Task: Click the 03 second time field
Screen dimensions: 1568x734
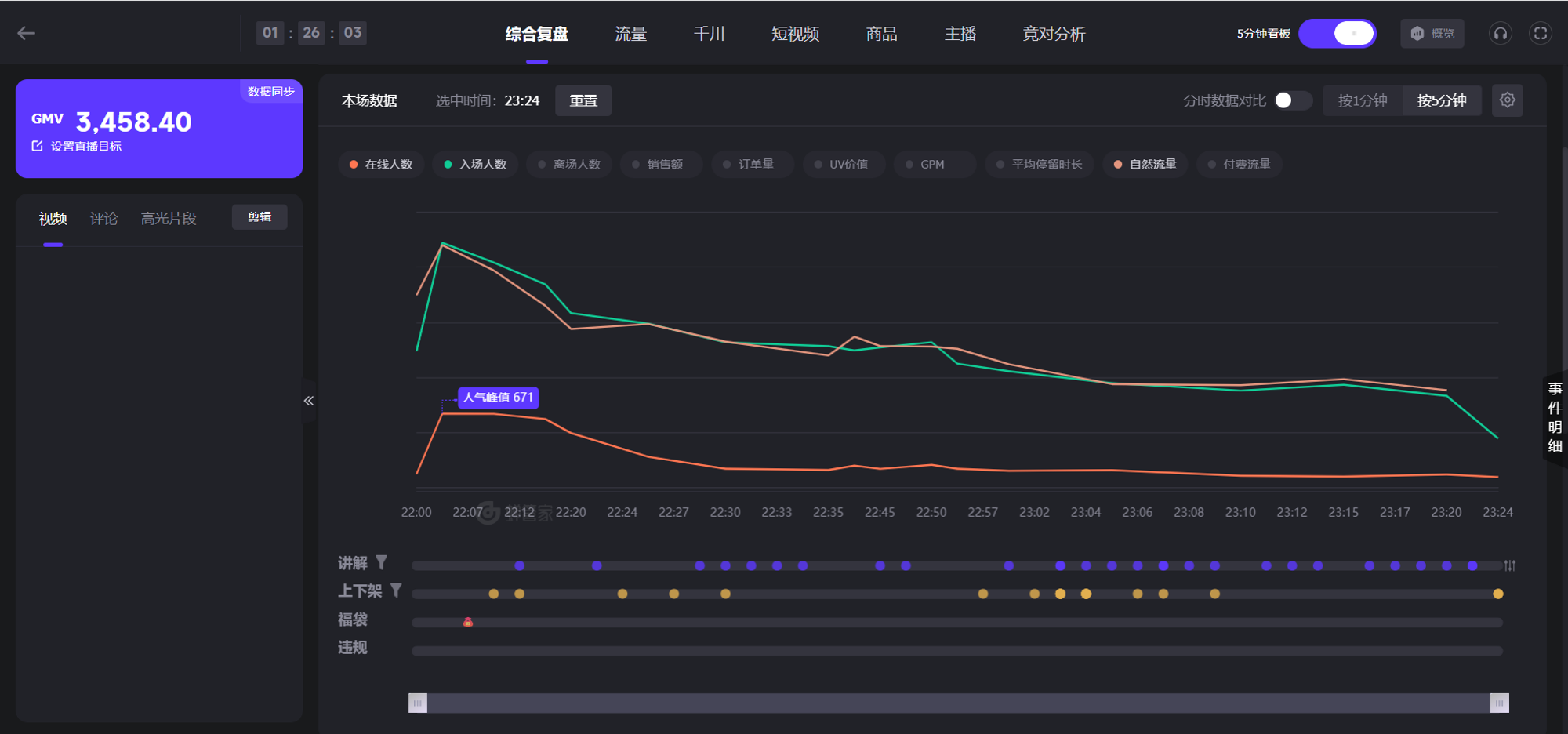Action: [353, 33]
